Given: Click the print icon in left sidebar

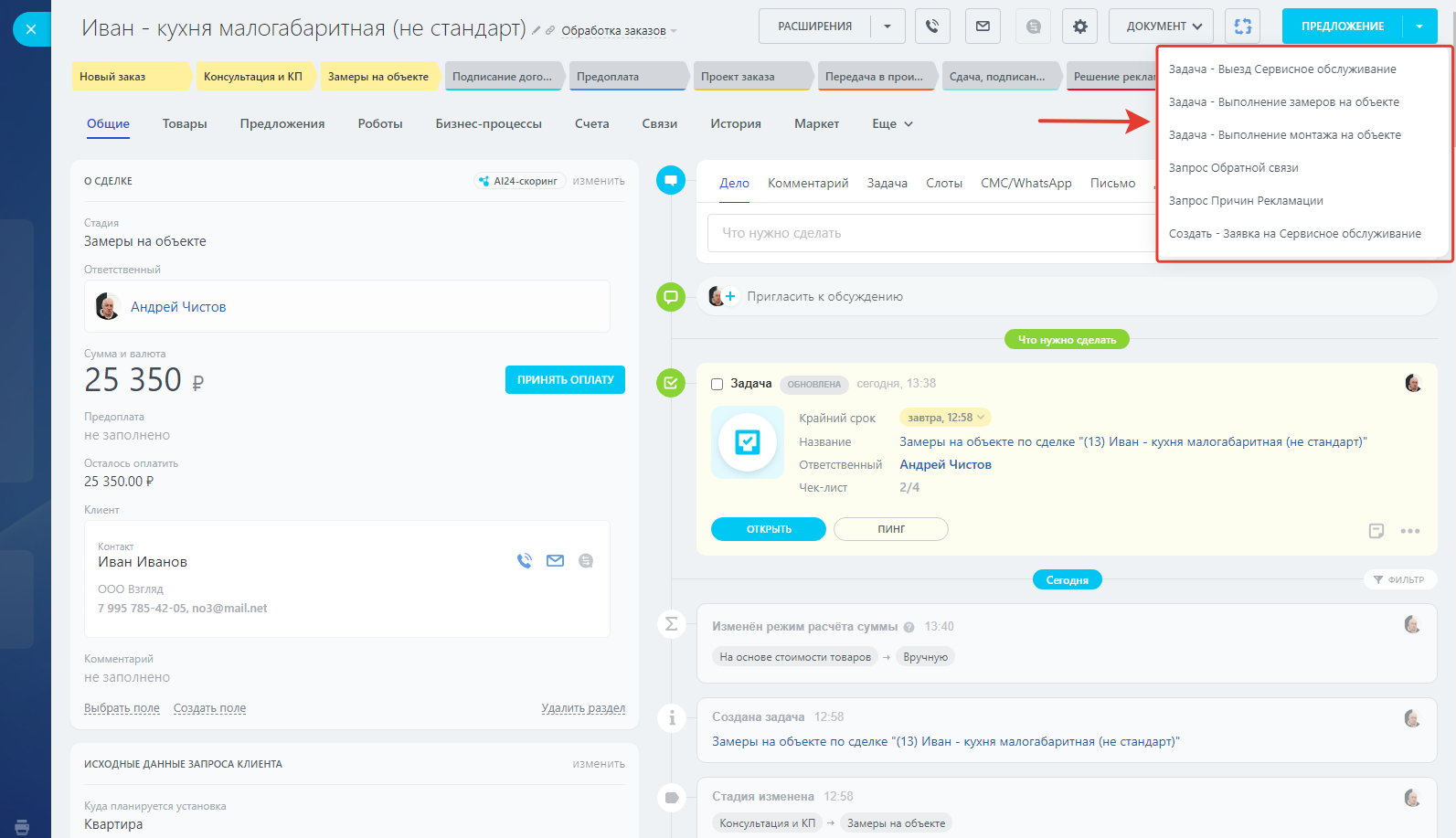Looking at the screenshot, I should click(x=22, y=826).
